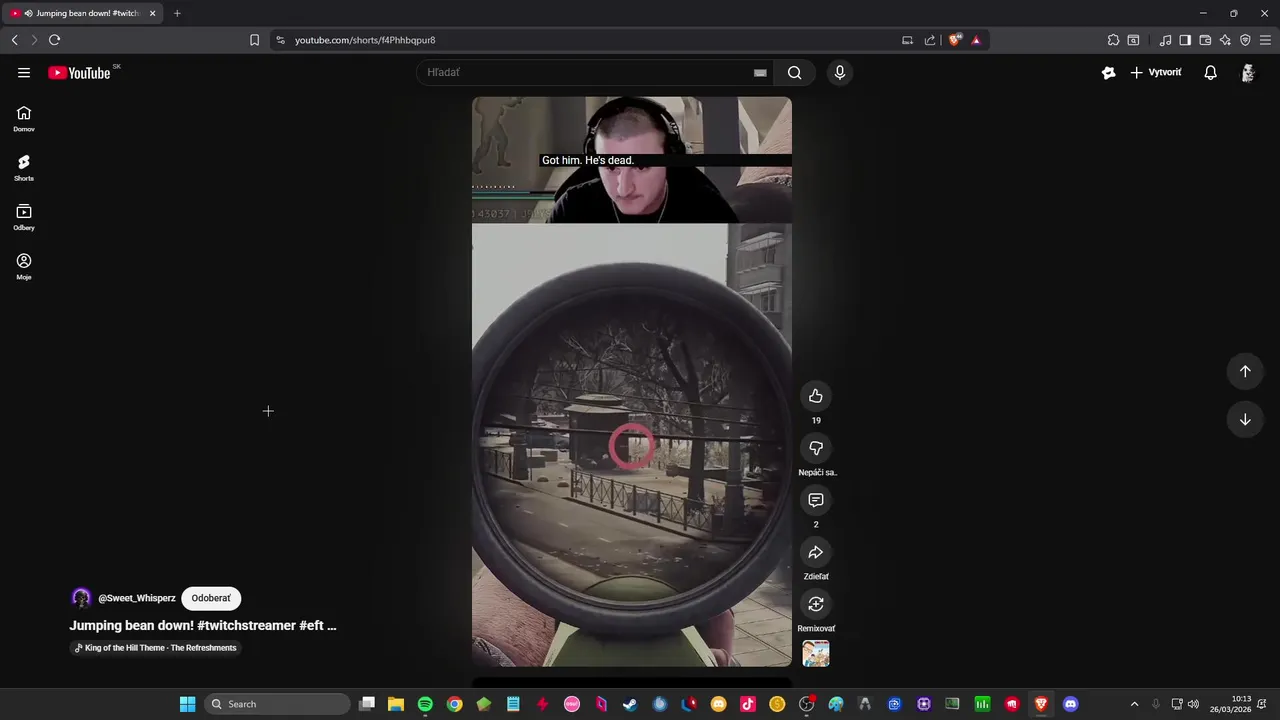Open Discord from the taskbar

1071,704
